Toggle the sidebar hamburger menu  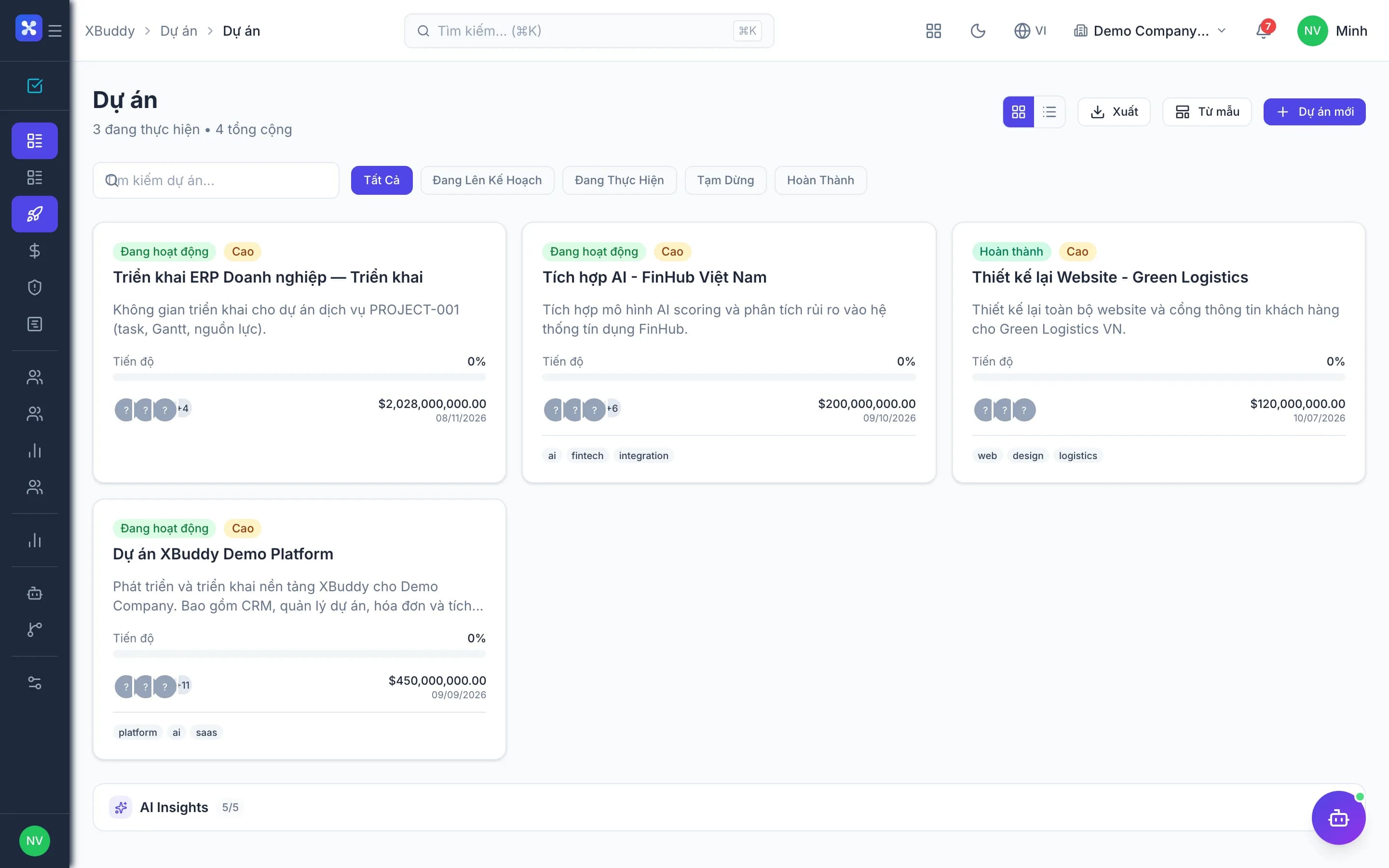tap(55, 30)
